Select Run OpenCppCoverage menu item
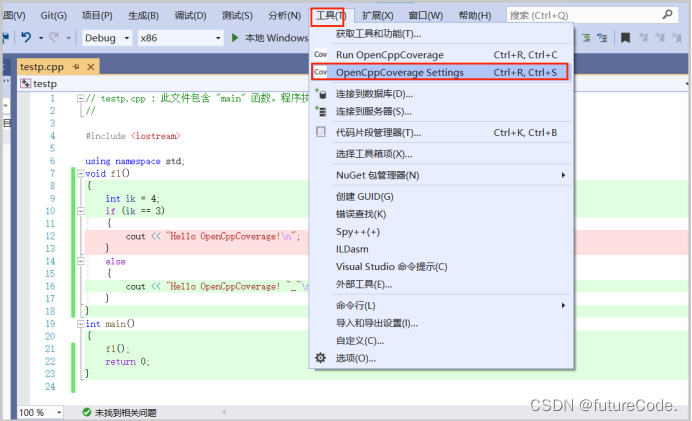Image resolution: width=692 pixels, height=421 pixels. pyautogui.click(x=441, y=55)
